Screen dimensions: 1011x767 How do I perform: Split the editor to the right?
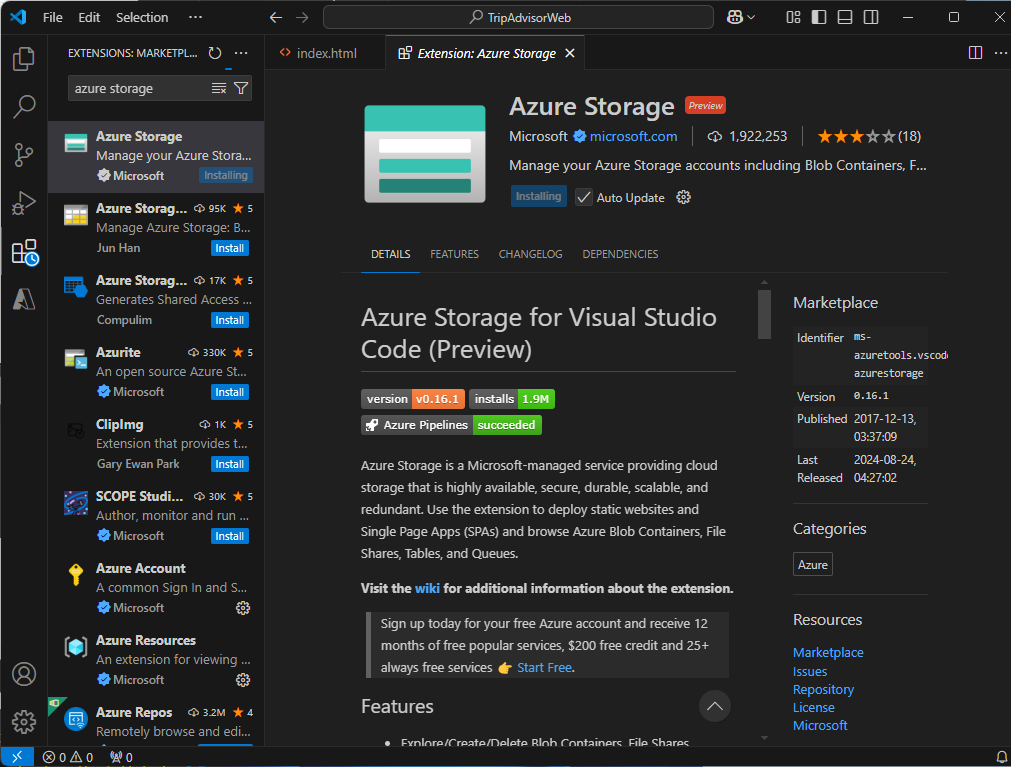[976, 53]
